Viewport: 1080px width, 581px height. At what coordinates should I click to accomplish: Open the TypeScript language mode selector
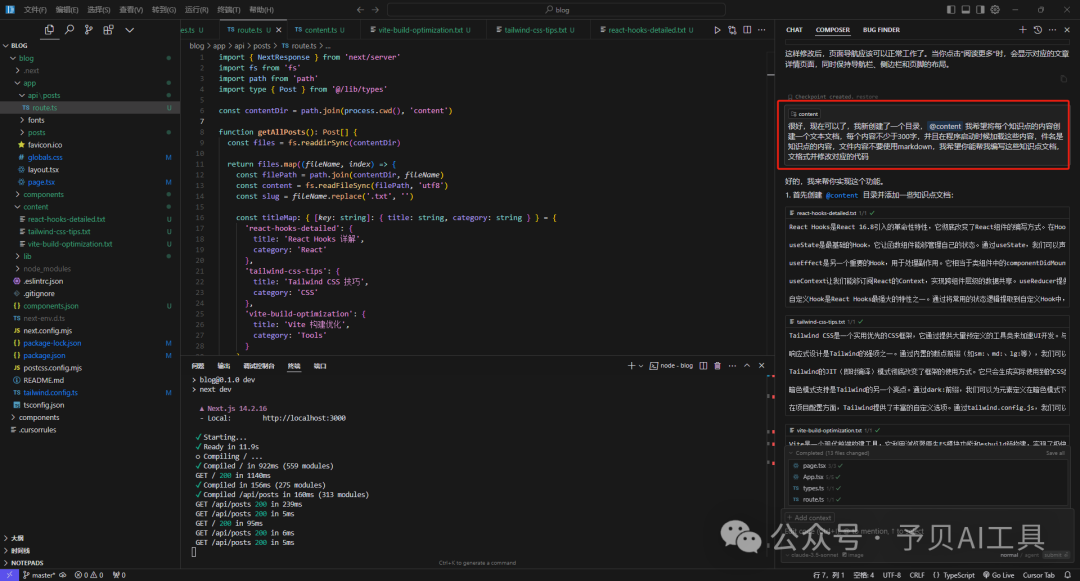point(958,575)
